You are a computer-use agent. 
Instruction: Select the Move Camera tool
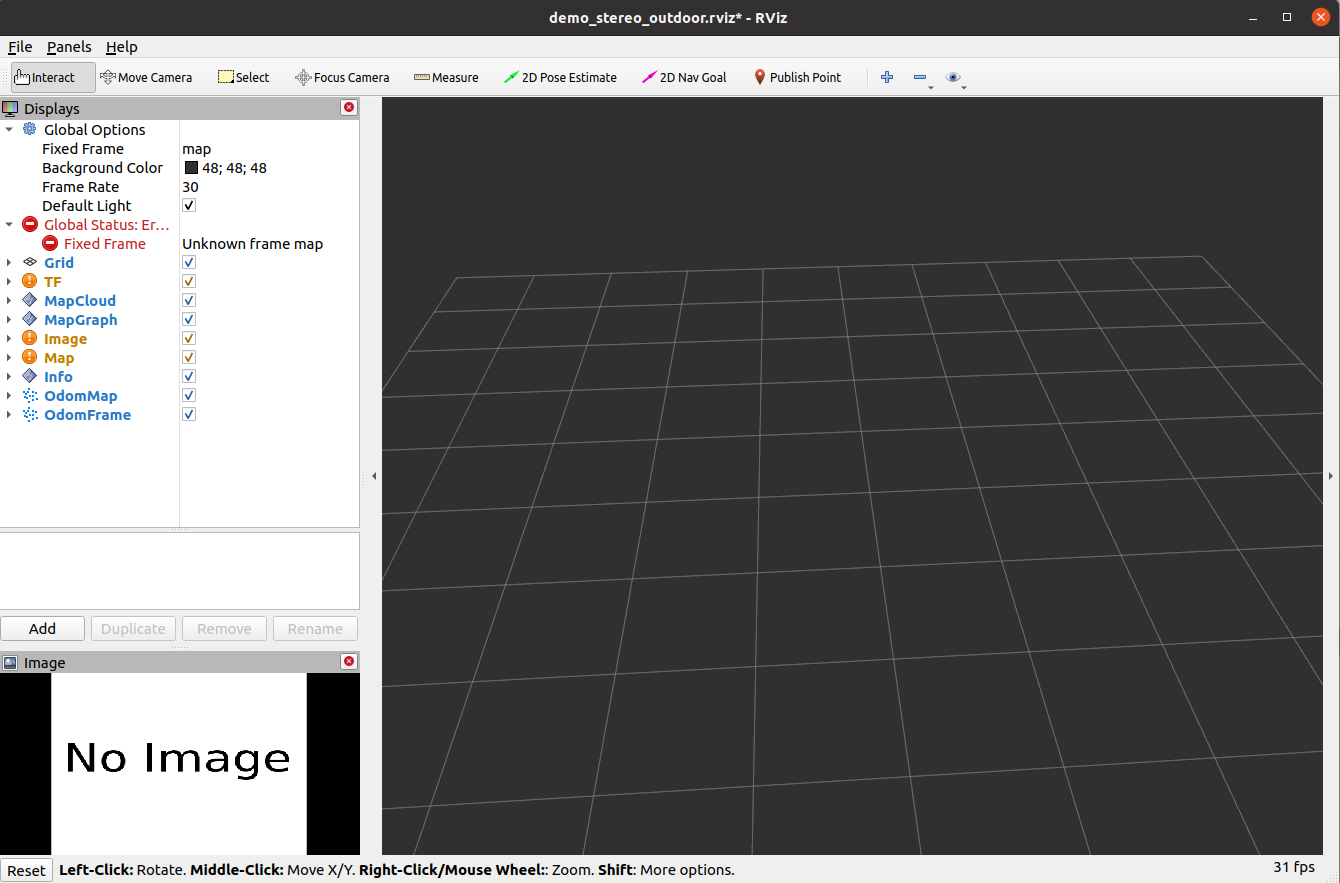point(146,77)
